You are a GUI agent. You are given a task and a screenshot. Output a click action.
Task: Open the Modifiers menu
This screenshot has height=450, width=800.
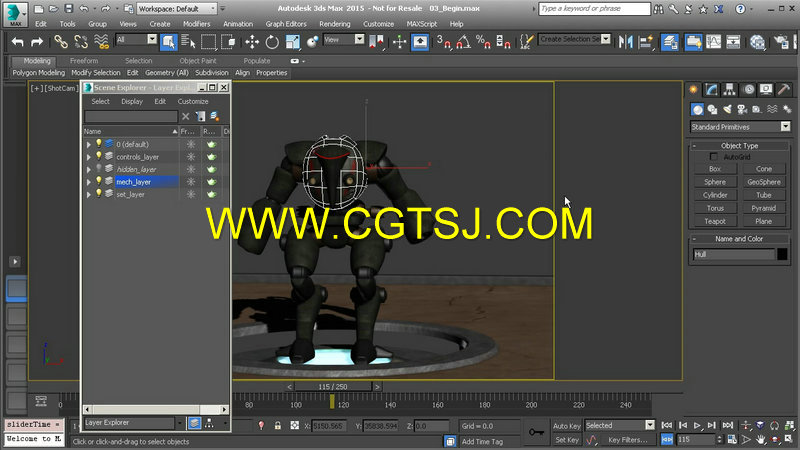[x=196, y=24]
